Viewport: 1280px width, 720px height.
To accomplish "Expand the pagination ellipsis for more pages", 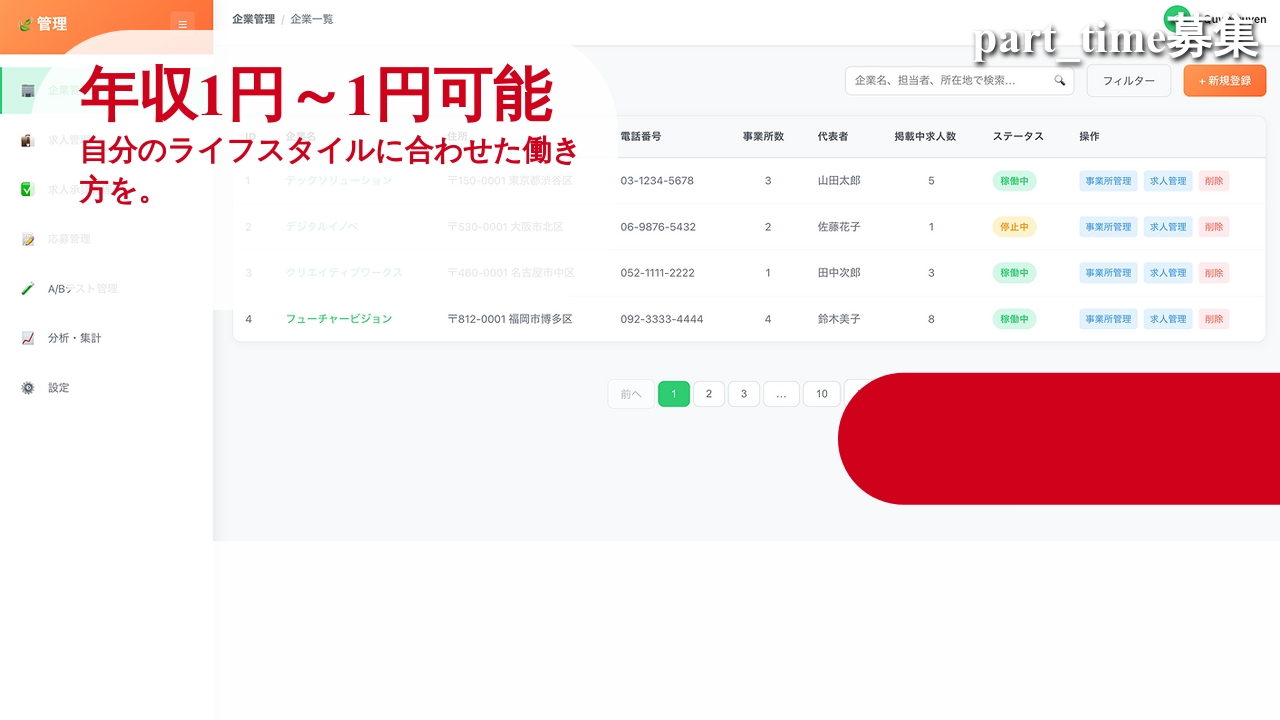I will click(x=781, y=393).
